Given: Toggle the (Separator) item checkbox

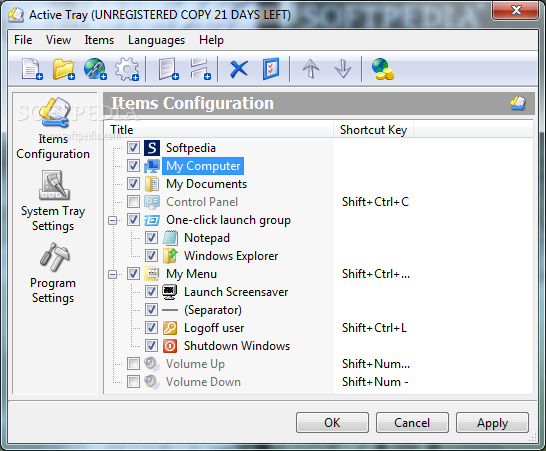Looking at the screenshot, I should tap(151, 310).
